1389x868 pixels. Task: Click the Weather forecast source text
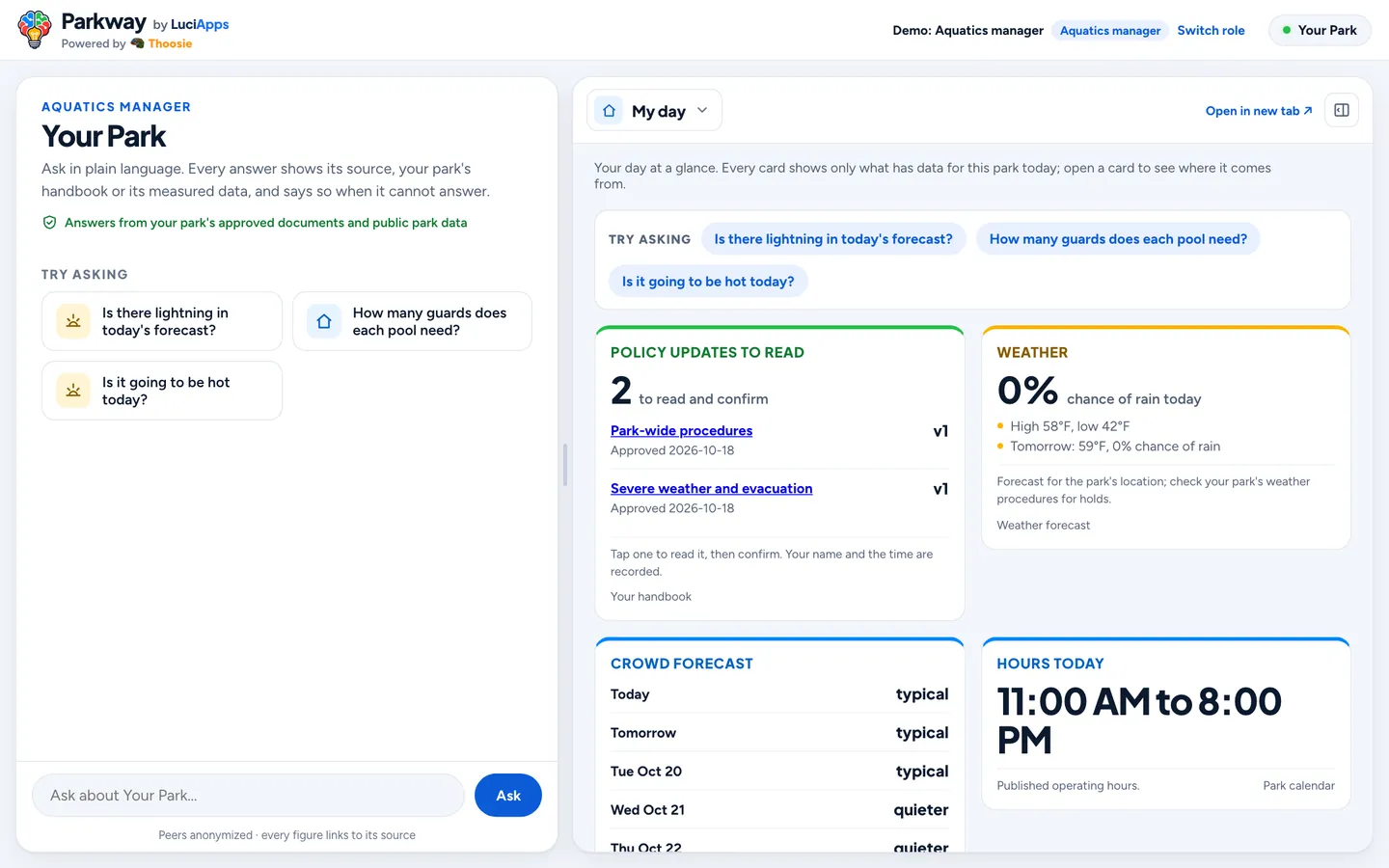click(x=1043, y=526)
